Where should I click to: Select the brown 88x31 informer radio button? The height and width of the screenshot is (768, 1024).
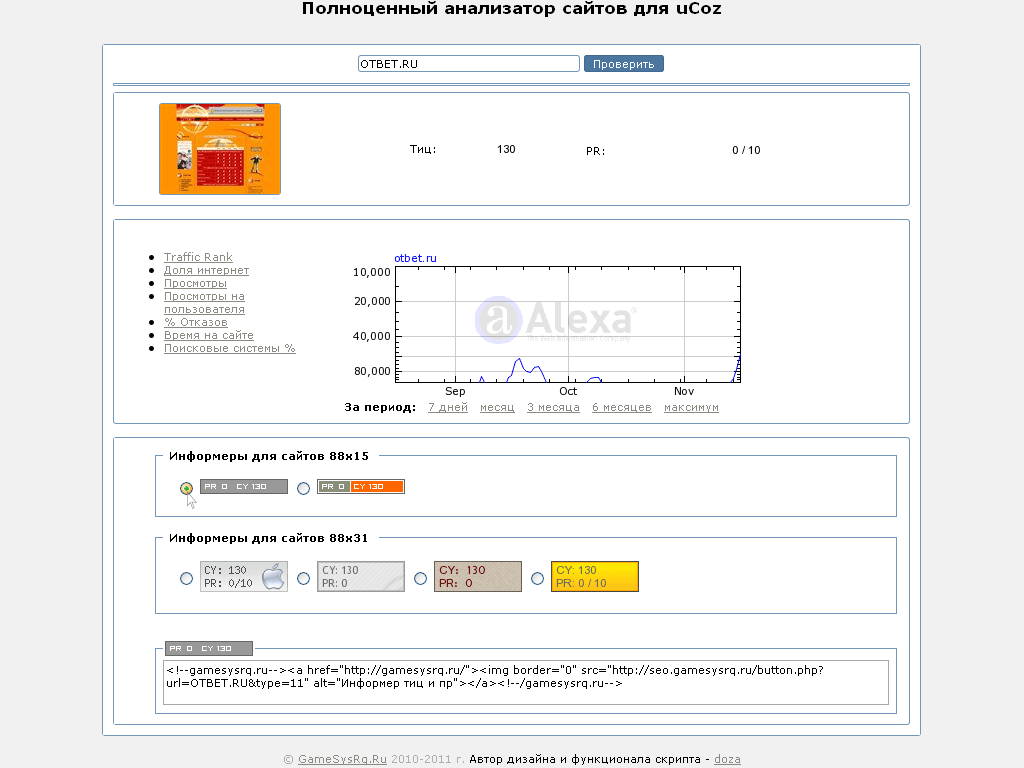pyautogui.click(x=420, y=578)
